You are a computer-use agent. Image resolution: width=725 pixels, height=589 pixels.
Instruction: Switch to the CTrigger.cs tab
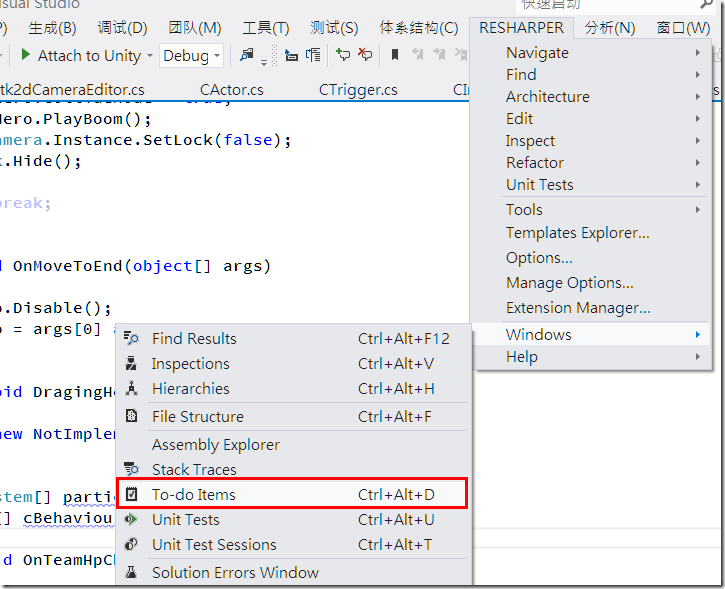click(358, 90)
